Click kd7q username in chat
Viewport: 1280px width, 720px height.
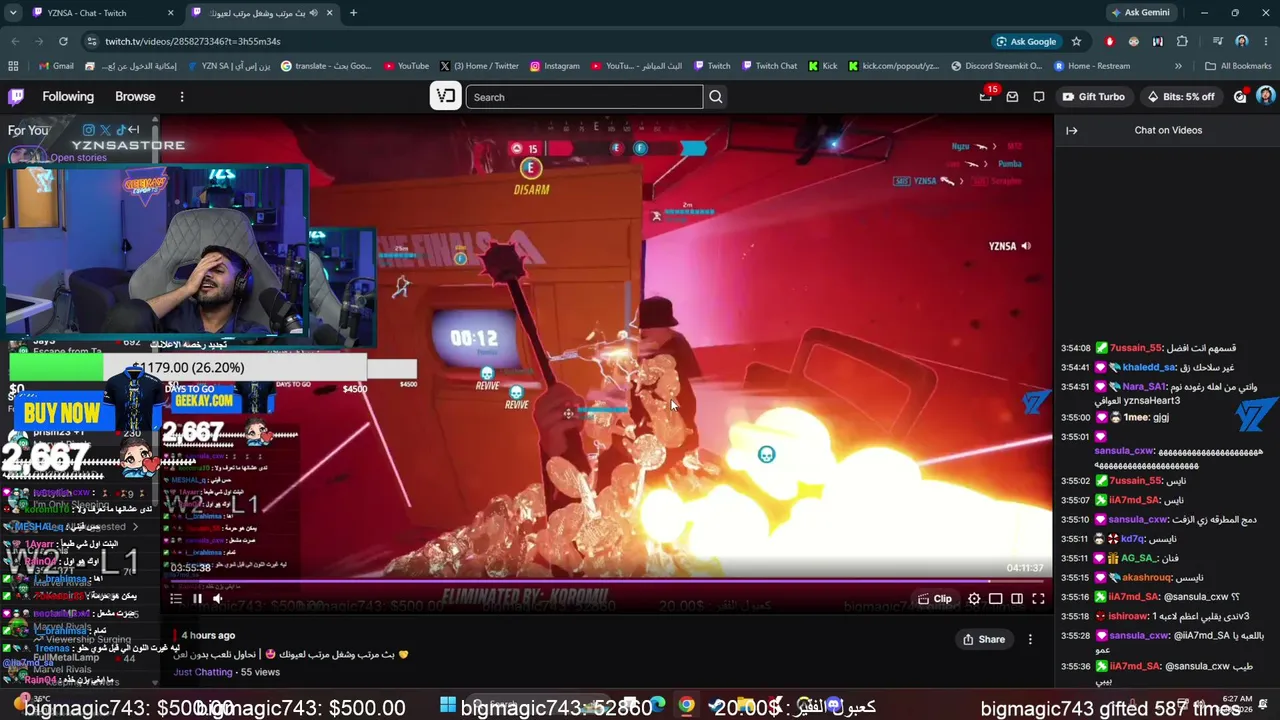[1132, 539]
